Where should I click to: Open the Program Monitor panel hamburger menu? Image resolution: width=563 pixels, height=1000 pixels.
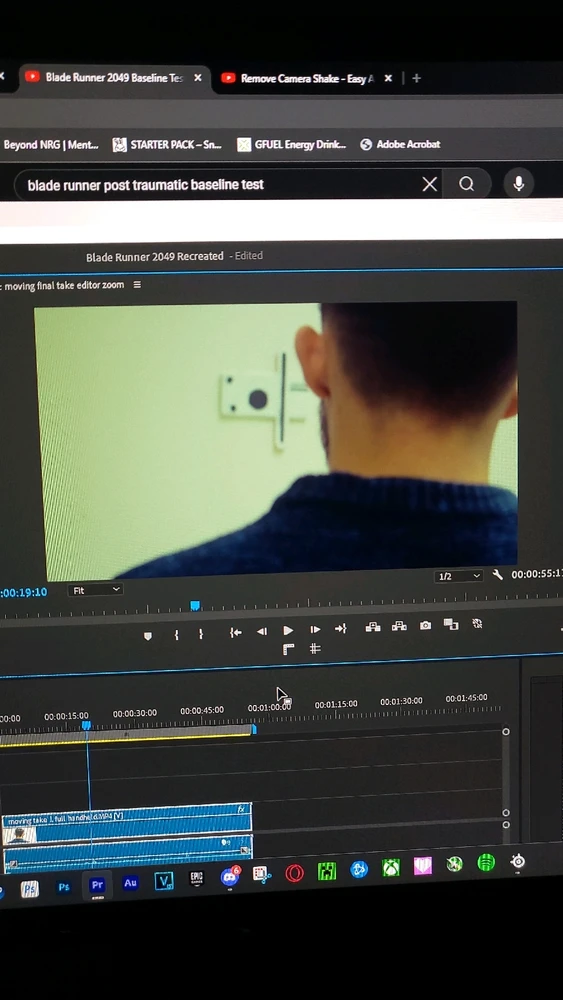pos(137,285)
